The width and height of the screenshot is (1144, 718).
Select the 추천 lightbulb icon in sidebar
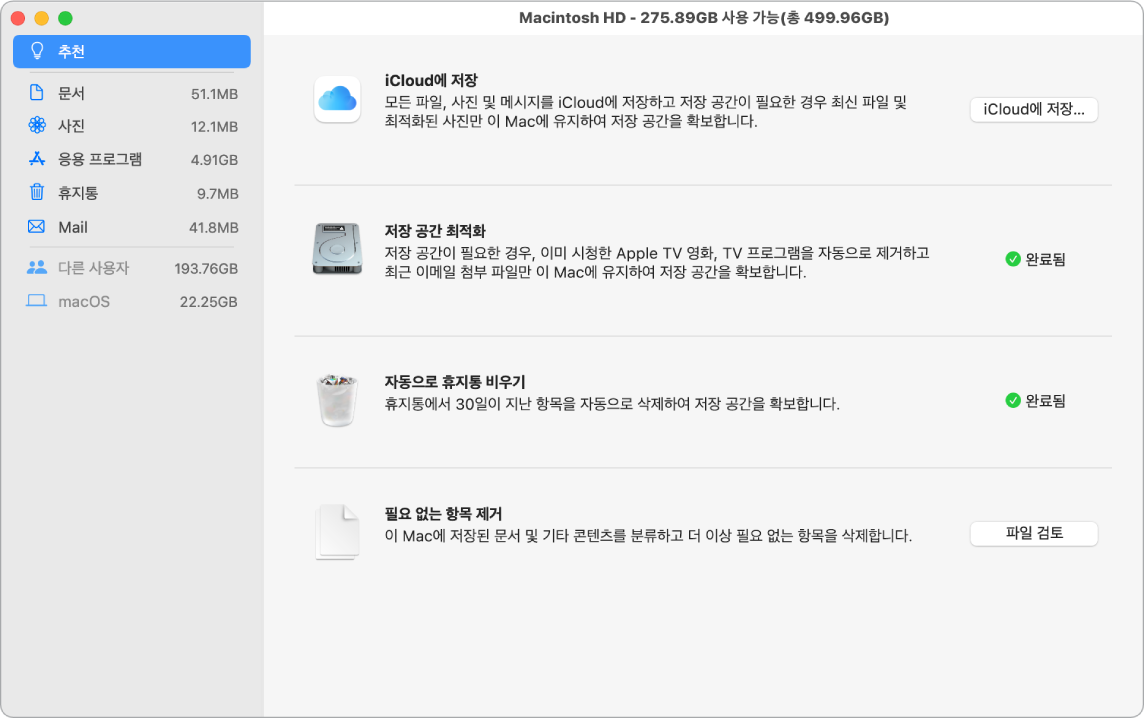(x=36, y=51)
